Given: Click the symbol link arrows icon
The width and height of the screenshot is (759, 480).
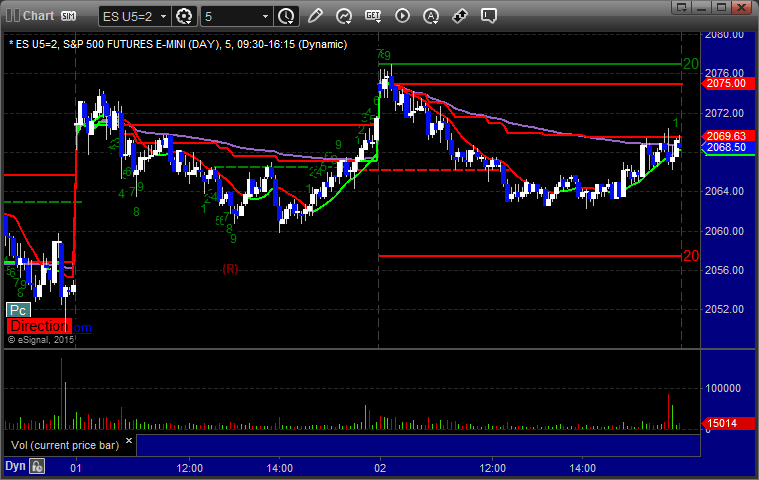Looking at the screenshot, I should pyautogui.click(x=459, y=16).
